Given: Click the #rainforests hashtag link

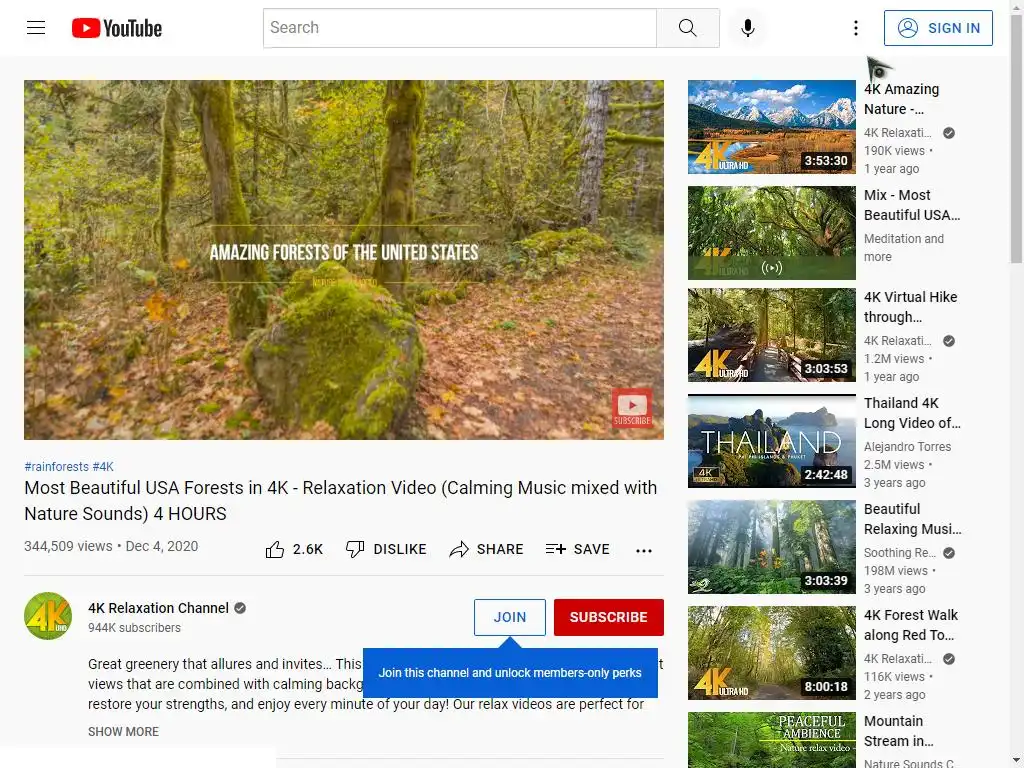Looking at the screenshot, I should click(x=56, y=466).
